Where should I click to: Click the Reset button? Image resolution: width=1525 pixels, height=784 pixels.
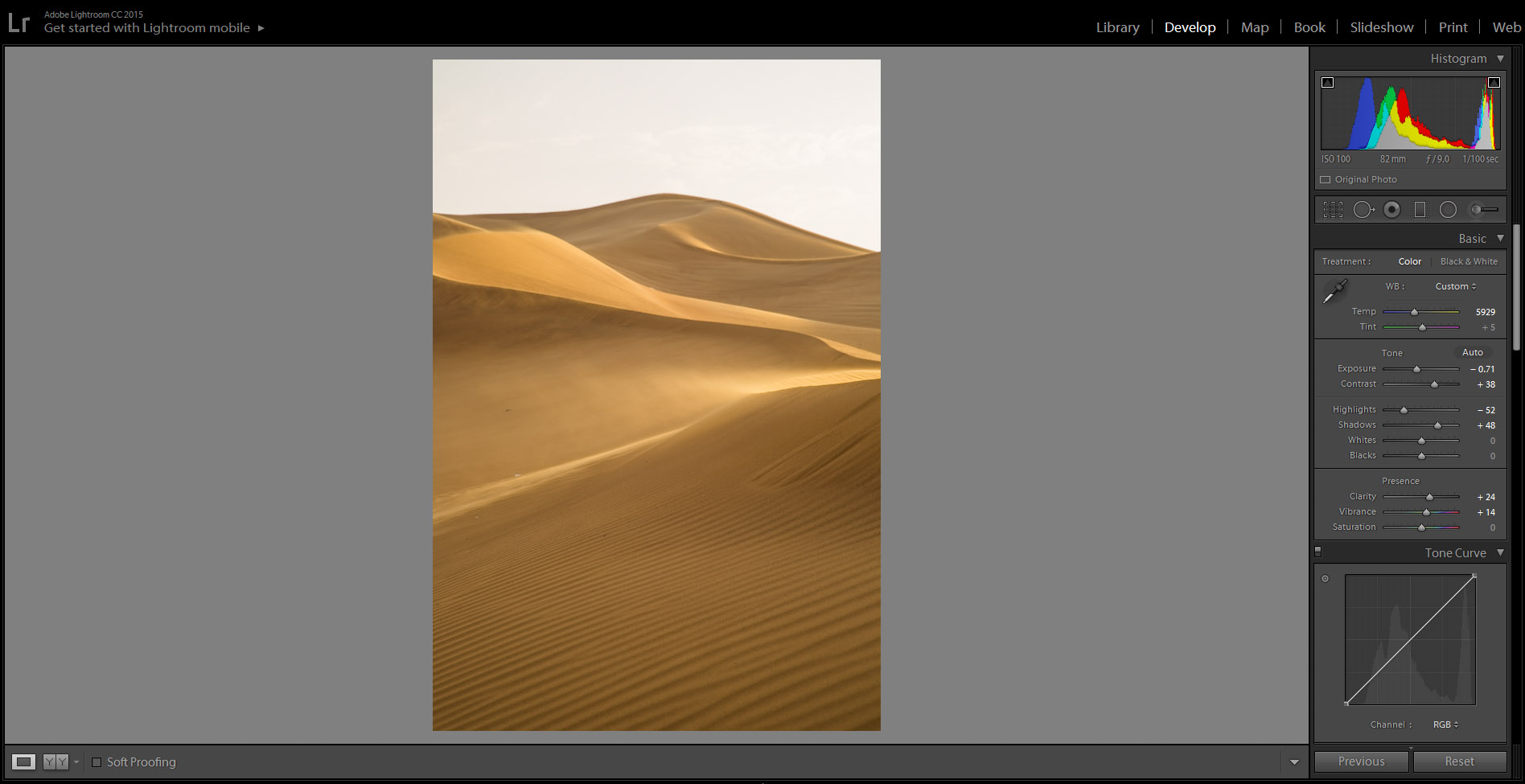coord(1460,761)
